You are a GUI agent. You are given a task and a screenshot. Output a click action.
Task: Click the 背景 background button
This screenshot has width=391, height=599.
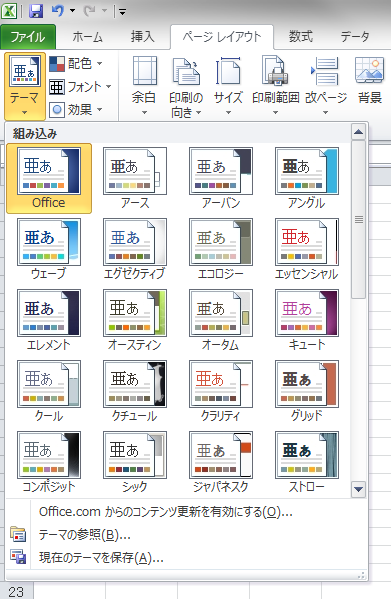(370, 81)
